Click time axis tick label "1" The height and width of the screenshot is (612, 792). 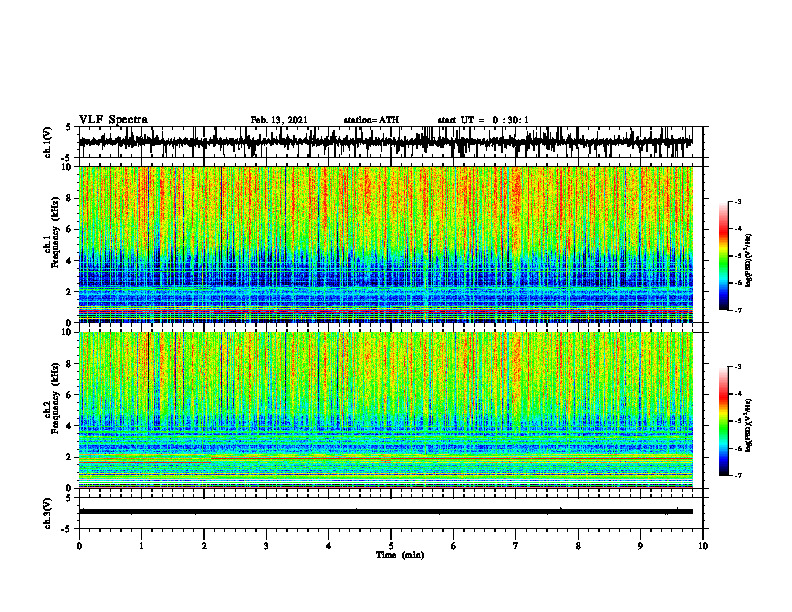click(x=141, y=546)
